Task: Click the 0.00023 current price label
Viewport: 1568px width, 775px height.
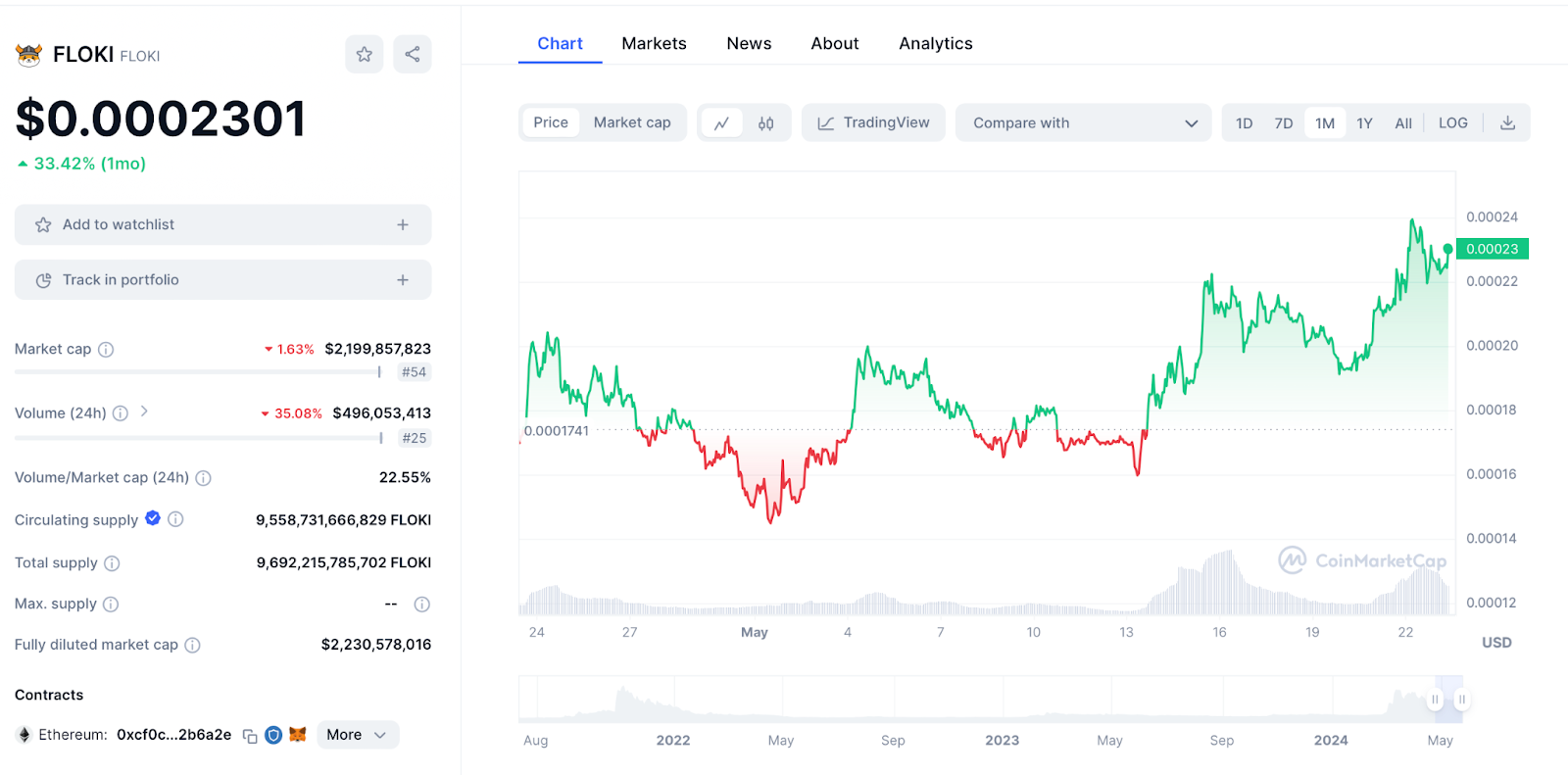Action: coord(1493,249)
